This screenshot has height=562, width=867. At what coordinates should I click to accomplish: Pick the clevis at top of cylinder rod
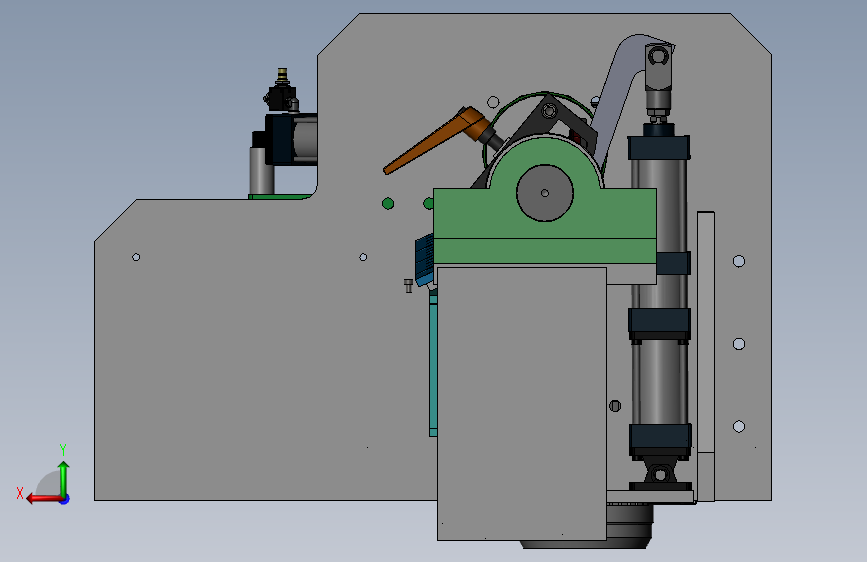(659, 66)
